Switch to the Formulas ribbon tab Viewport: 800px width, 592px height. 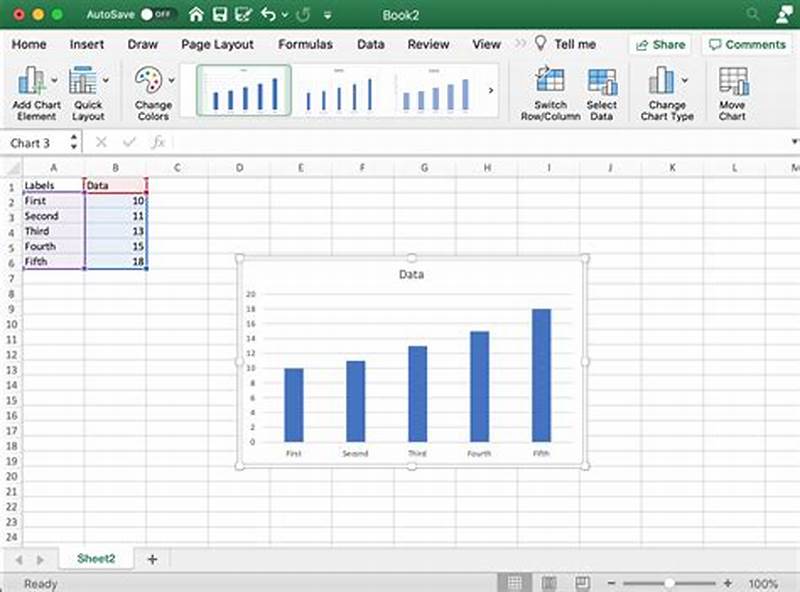click(x=306, y=44)
